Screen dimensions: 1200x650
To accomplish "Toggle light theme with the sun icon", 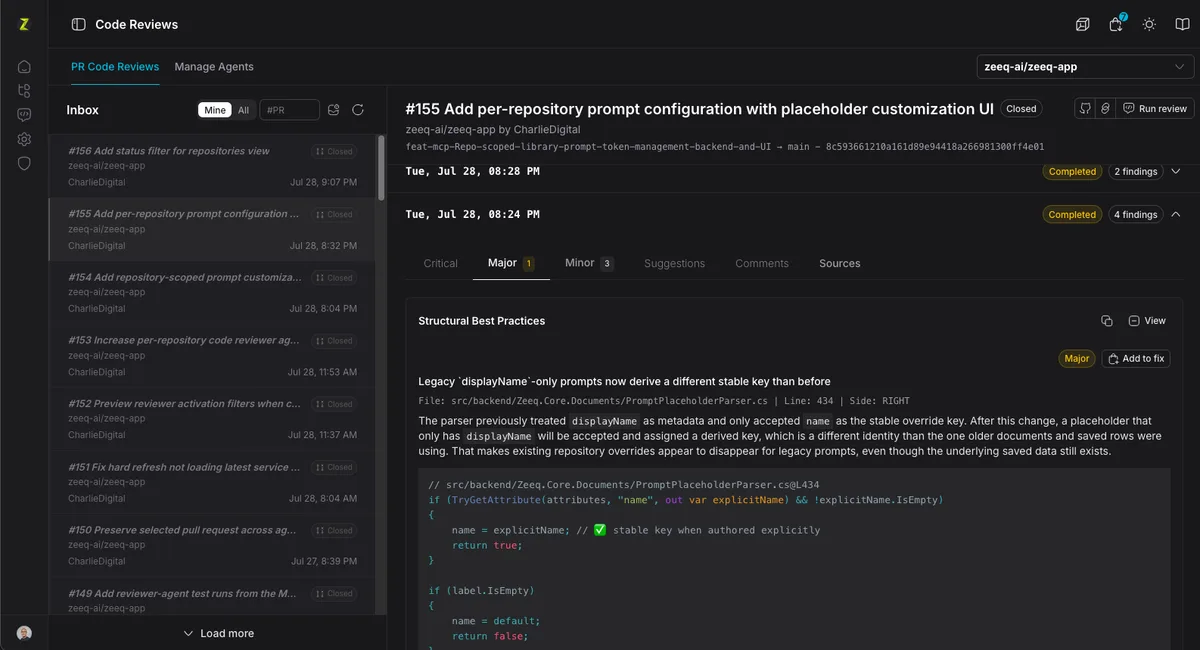I will click(x=1149, y=24).
